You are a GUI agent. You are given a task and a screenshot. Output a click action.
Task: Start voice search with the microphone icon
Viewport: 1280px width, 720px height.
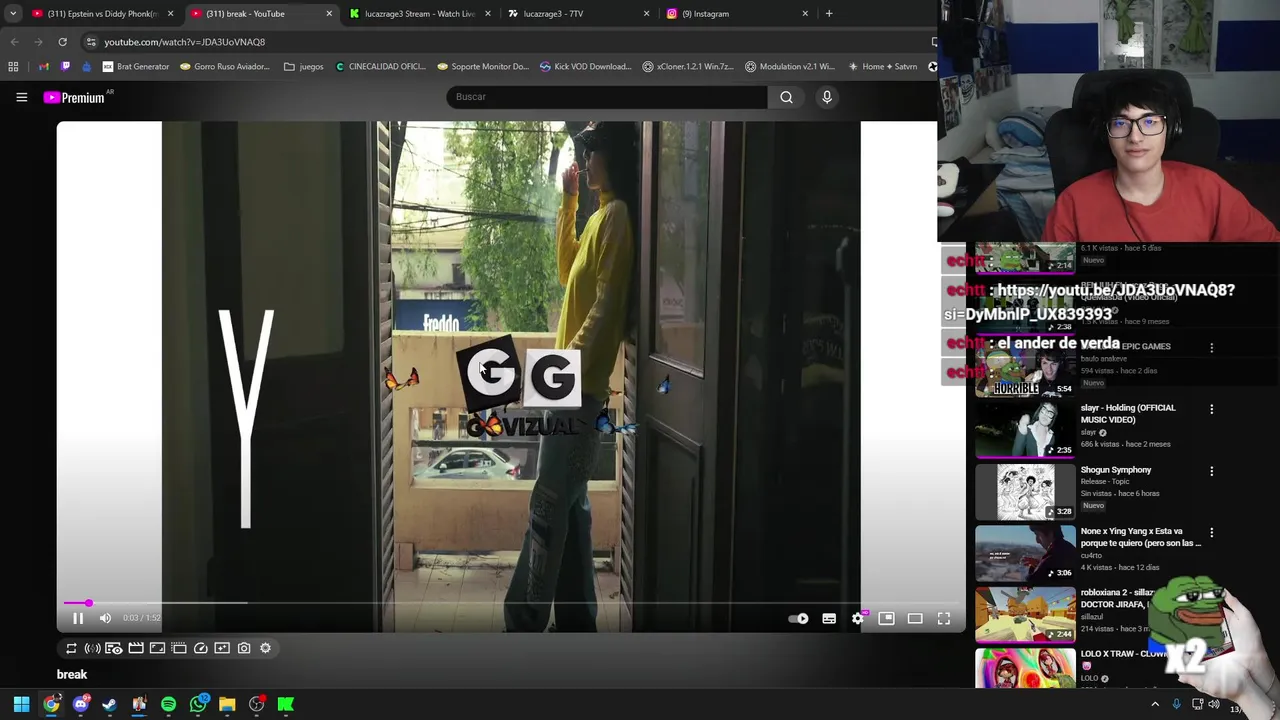[827, 97]
